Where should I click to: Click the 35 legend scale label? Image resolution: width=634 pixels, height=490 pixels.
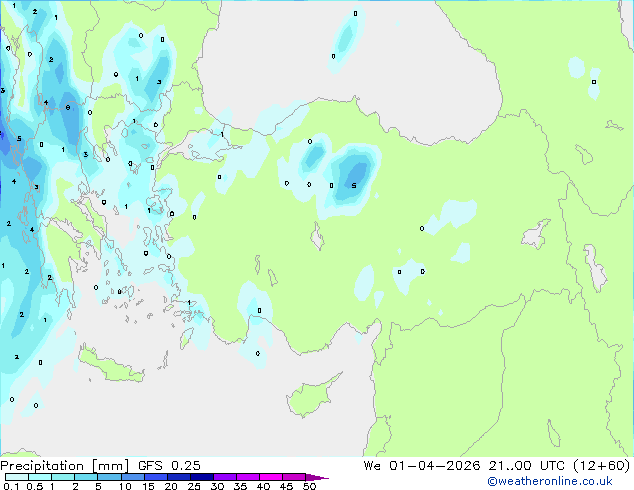240,486
